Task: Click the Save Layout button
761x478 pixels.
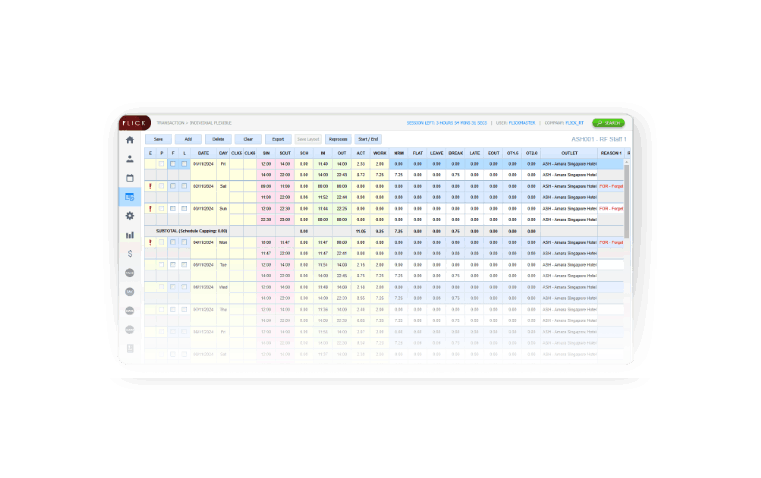Action: [x=308, y=139]
